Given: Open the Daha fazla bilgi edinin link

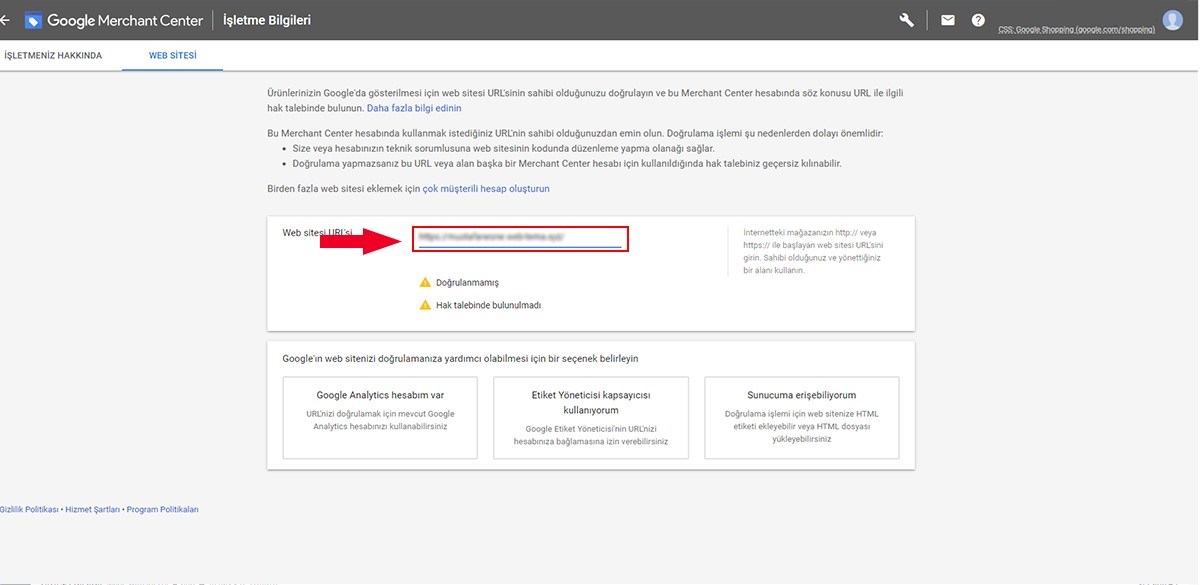Looking at the screenshot, I should [x=414, y=108].
